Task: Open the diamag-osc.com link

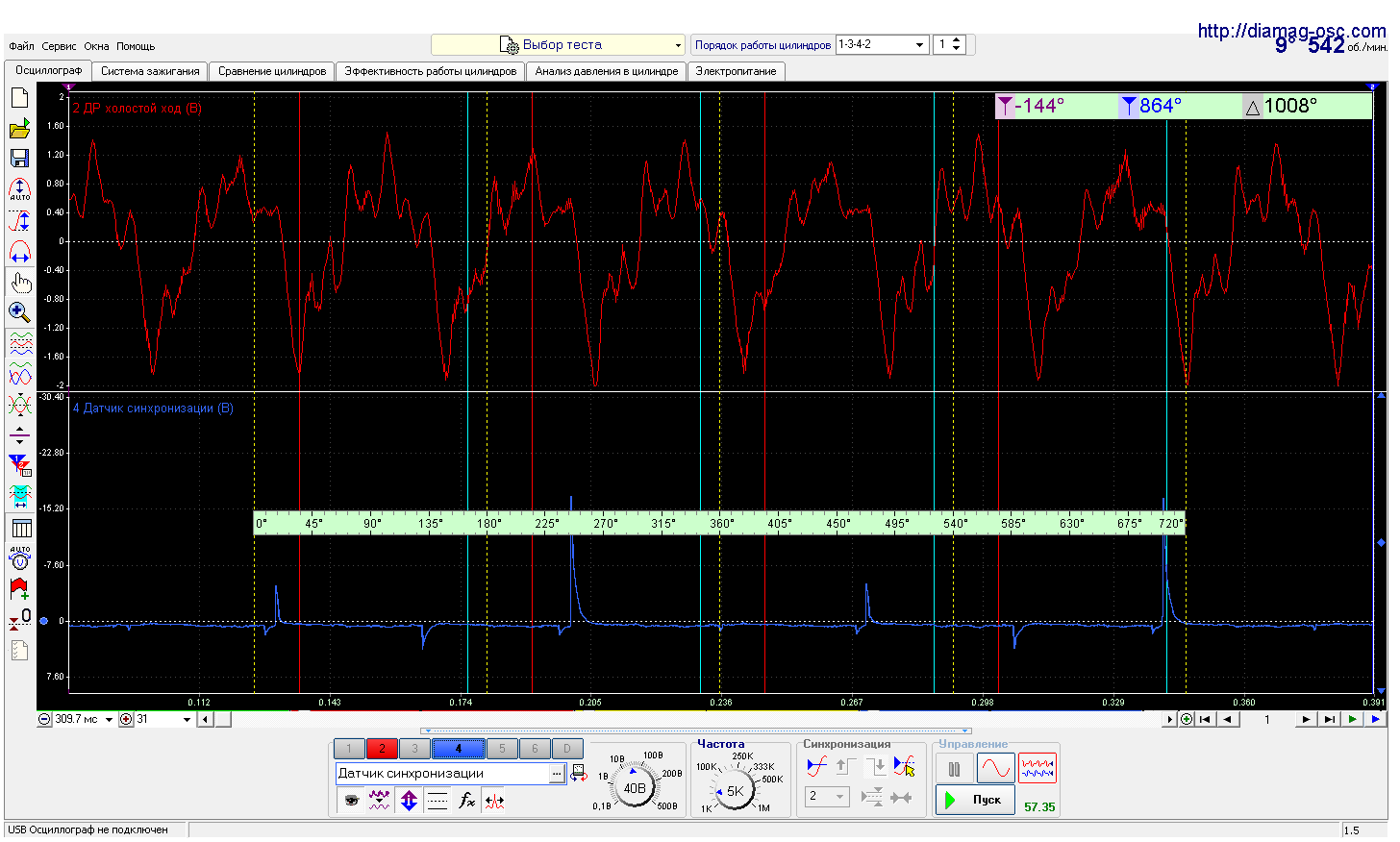Action: pos(1291,31)
